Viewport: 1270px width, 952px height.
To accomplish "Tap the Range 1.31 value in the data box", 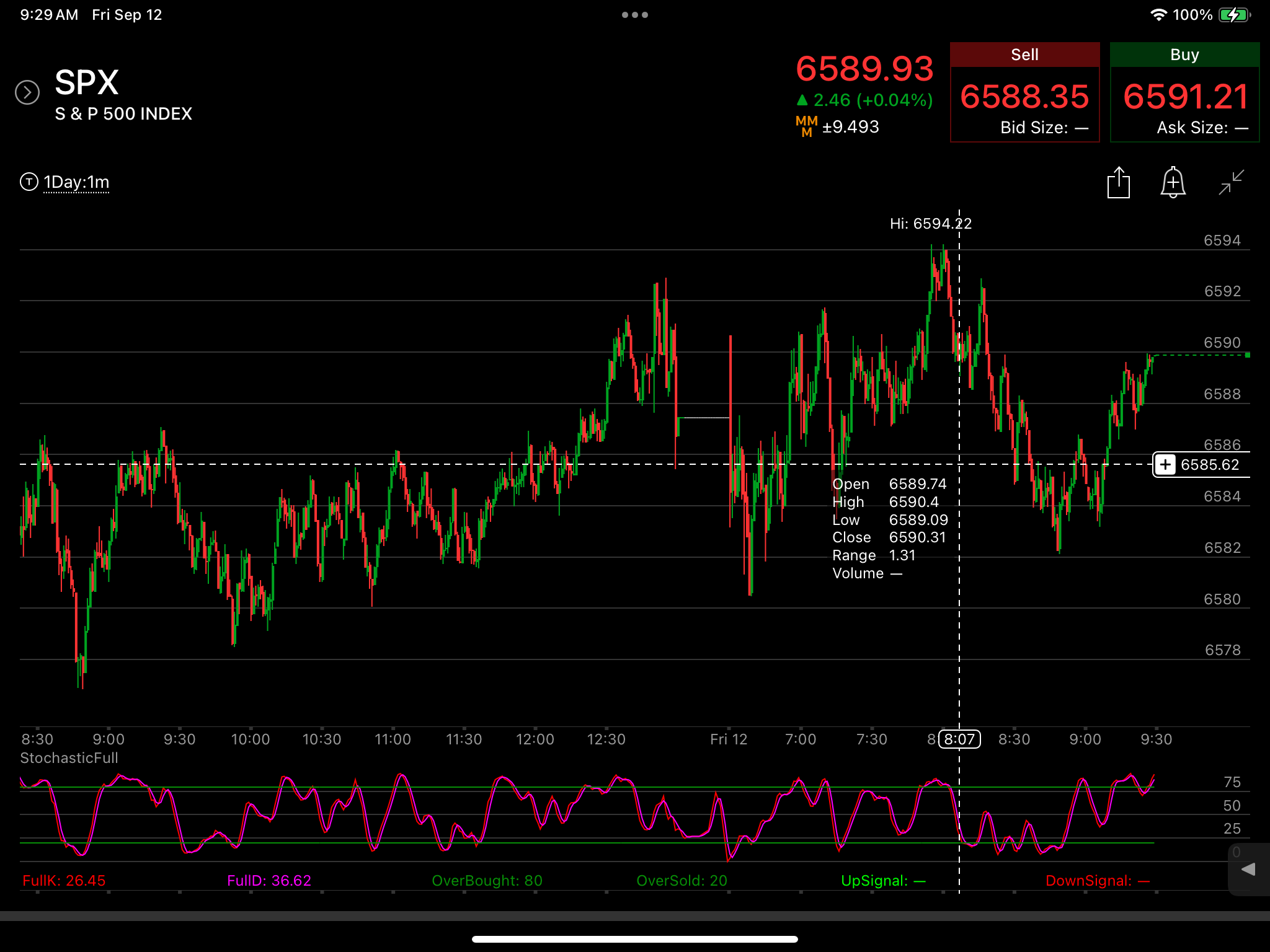I will (902, 555).
